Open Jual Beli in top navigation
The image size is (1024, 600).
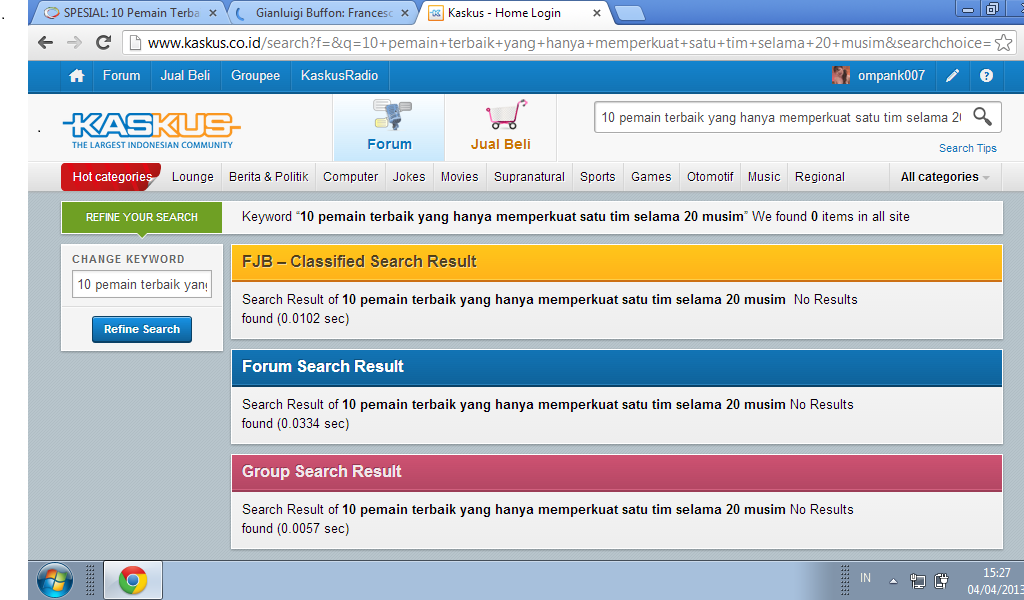point(185,76)
